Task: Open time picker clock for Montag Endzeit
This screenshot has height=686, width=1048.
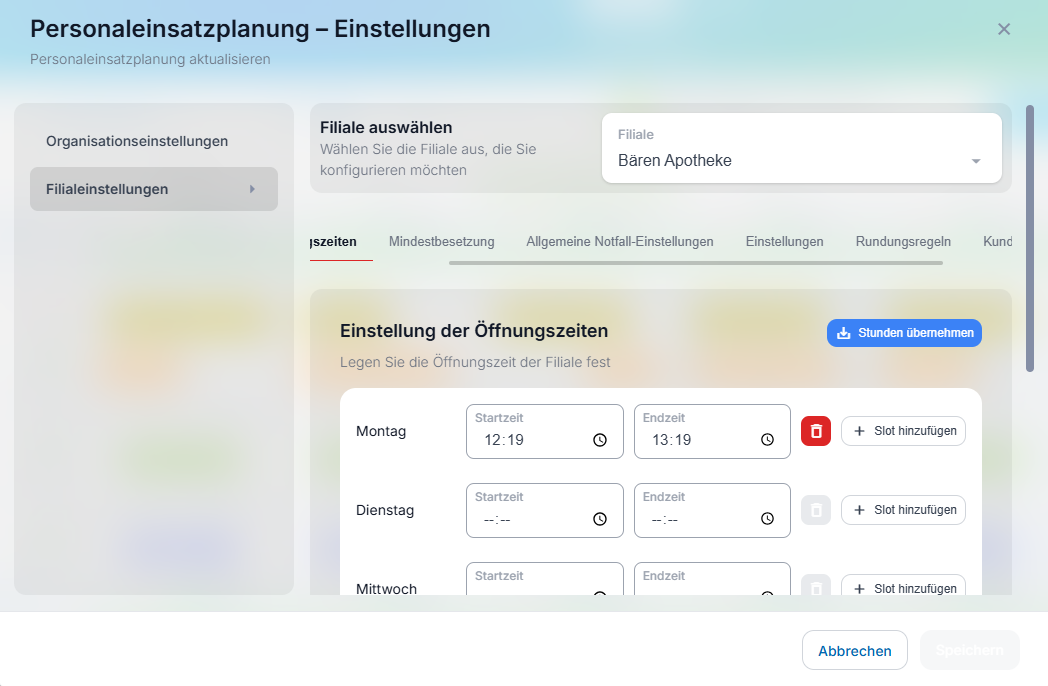Action: pyautogui.click(x=768, y=440)
